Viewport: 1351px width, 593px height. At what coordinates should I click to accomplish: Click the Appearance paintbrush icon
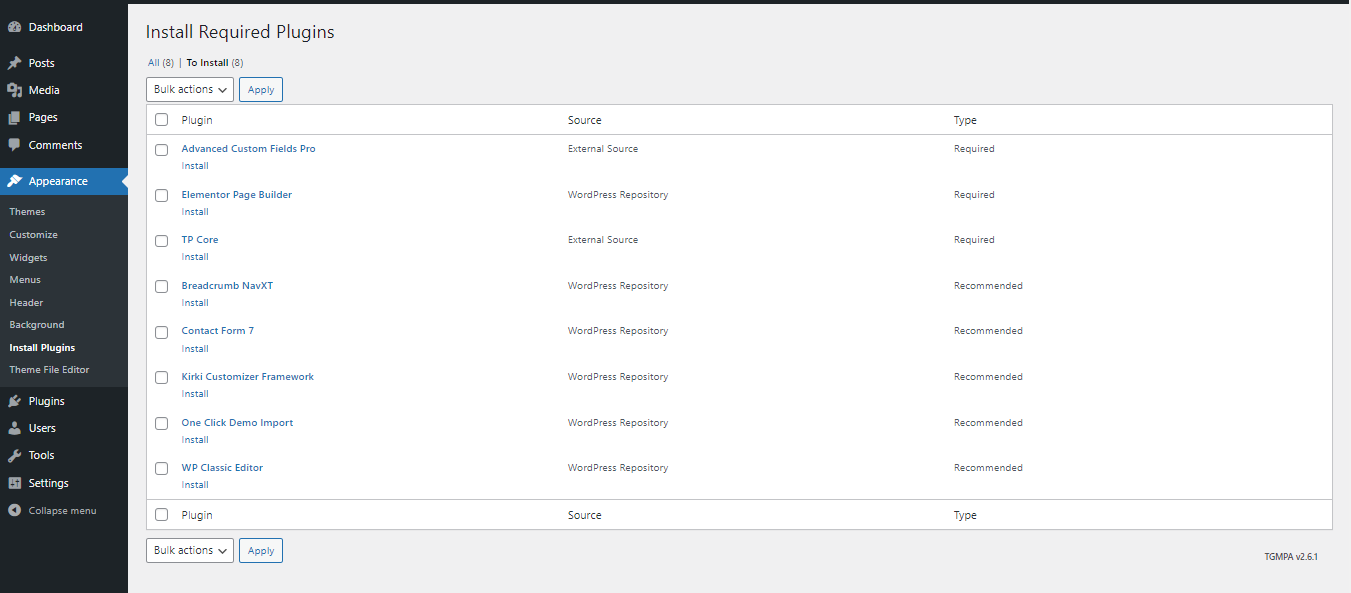(14, 181)
